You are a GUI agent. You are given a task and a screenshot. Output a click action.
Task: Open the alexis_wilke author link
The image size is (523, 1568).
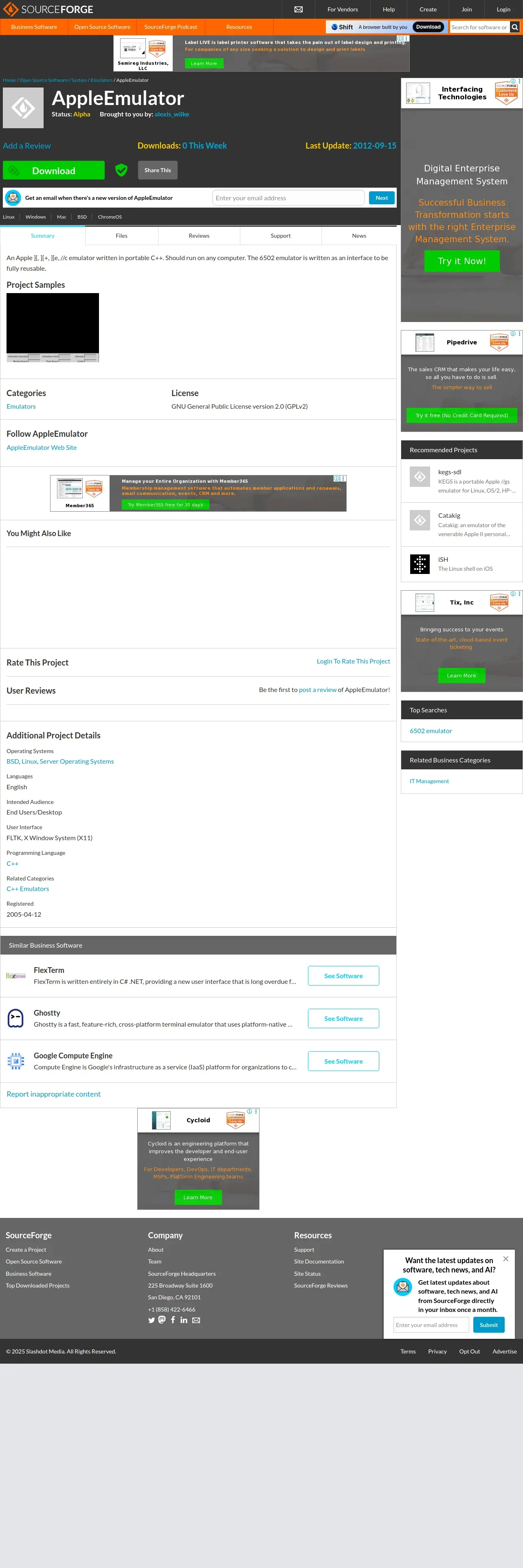point(172,114)
